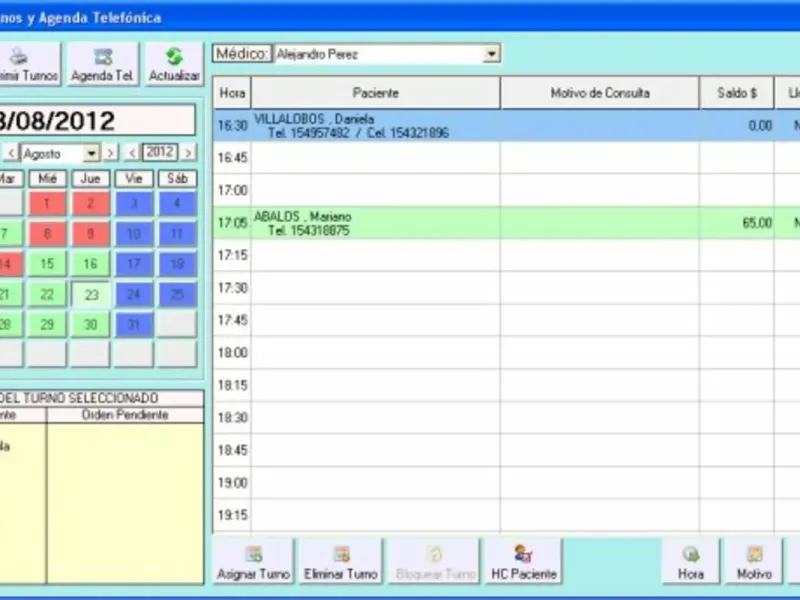Select the 17:00 time slot
This screenshot has width=800, height=600.
pos(507,190)
